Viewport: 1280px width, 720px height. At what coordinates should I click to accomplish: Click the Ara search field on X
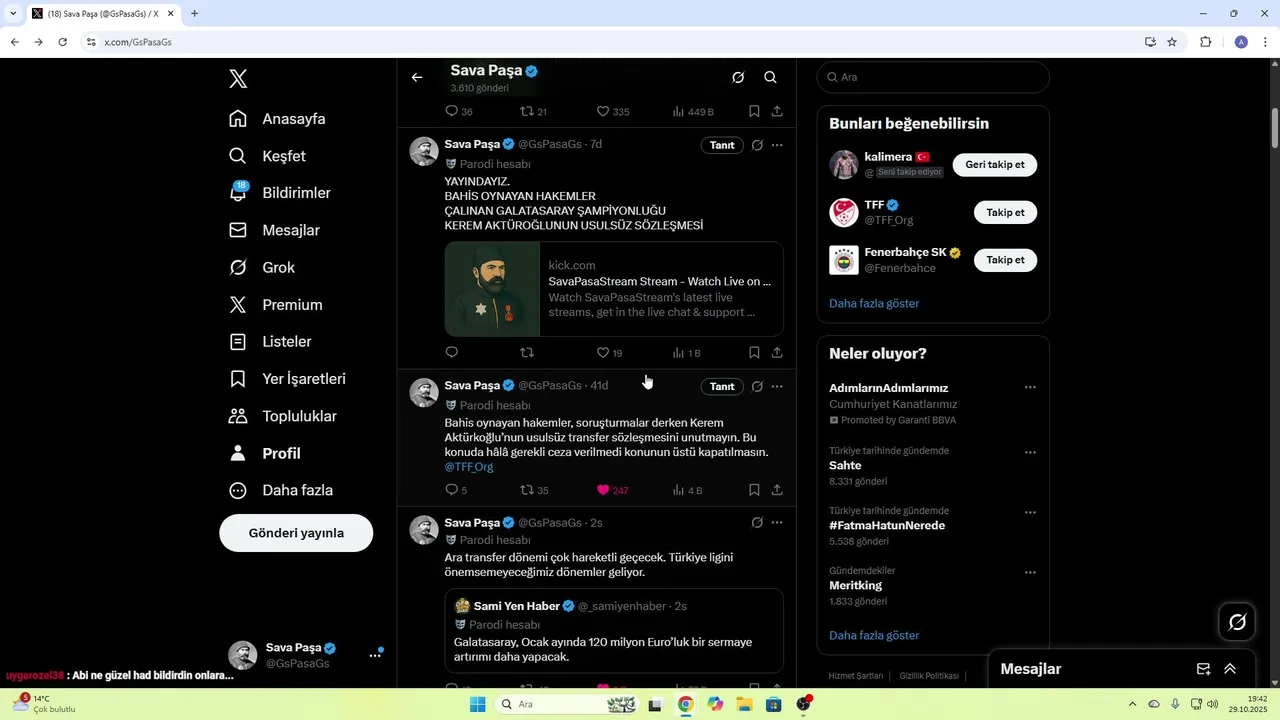933,77
